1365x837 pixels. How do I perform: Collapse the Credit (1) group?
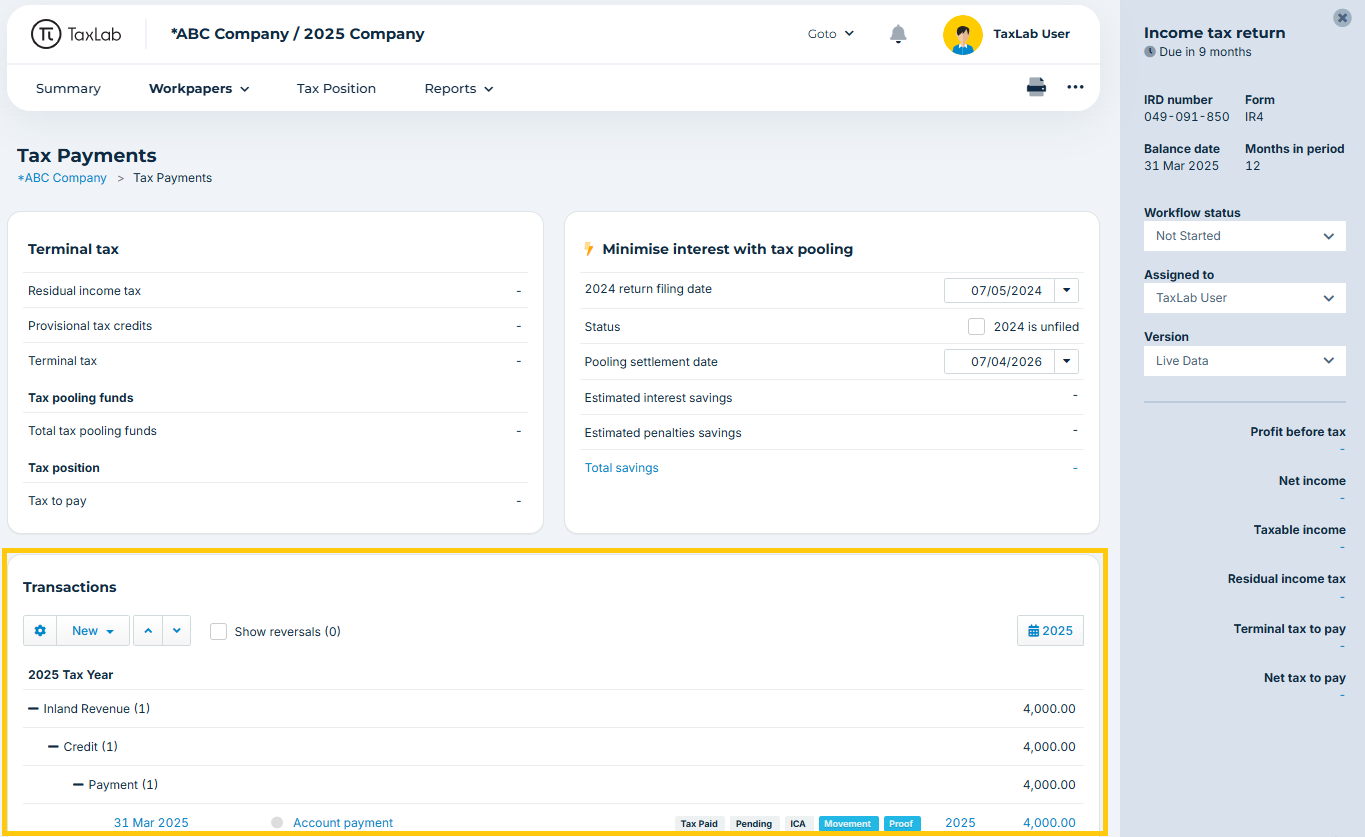(x=54, y=747)
